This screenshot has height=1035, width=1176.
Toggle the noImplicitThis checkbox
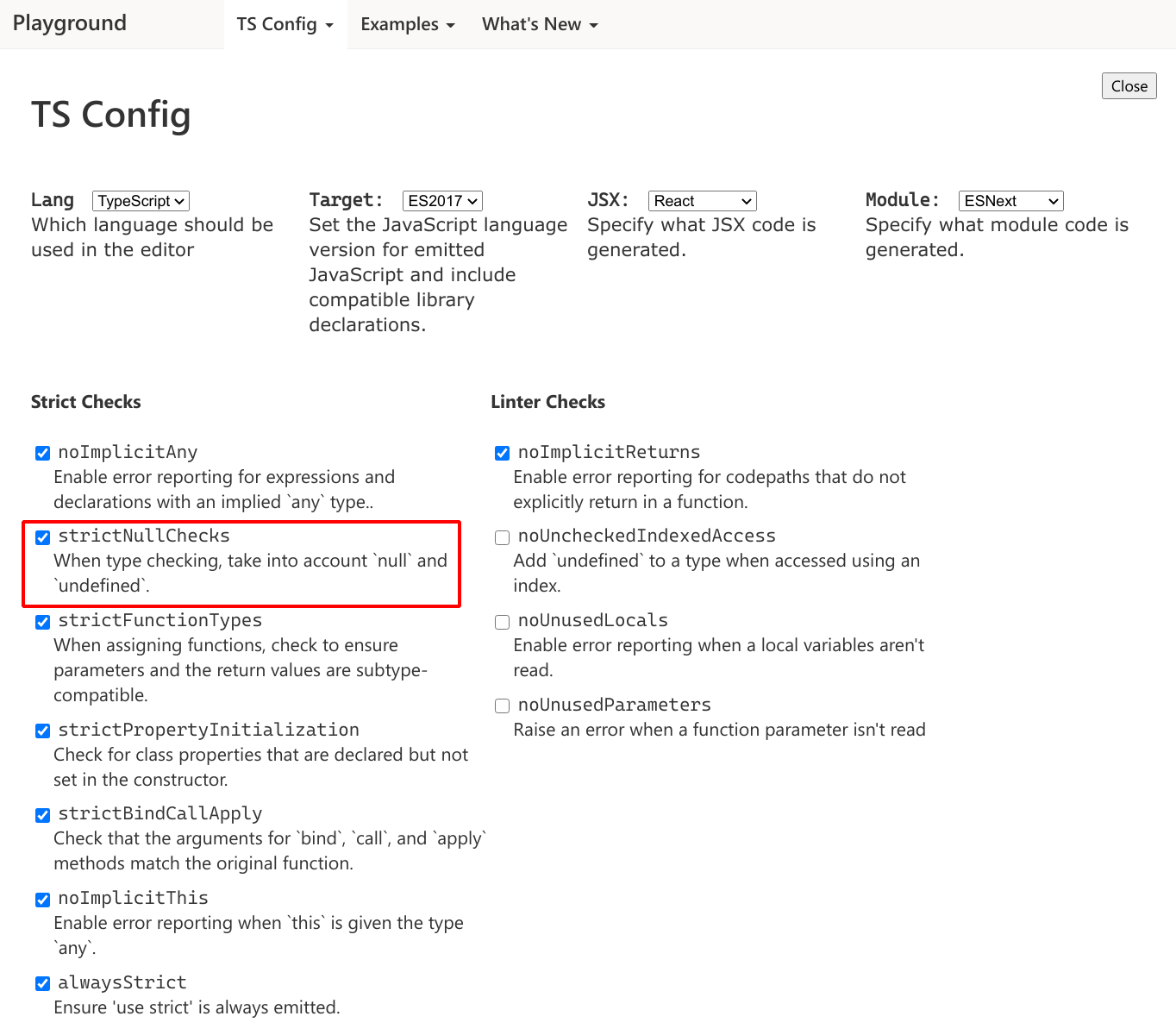click(x=42, y=900)
